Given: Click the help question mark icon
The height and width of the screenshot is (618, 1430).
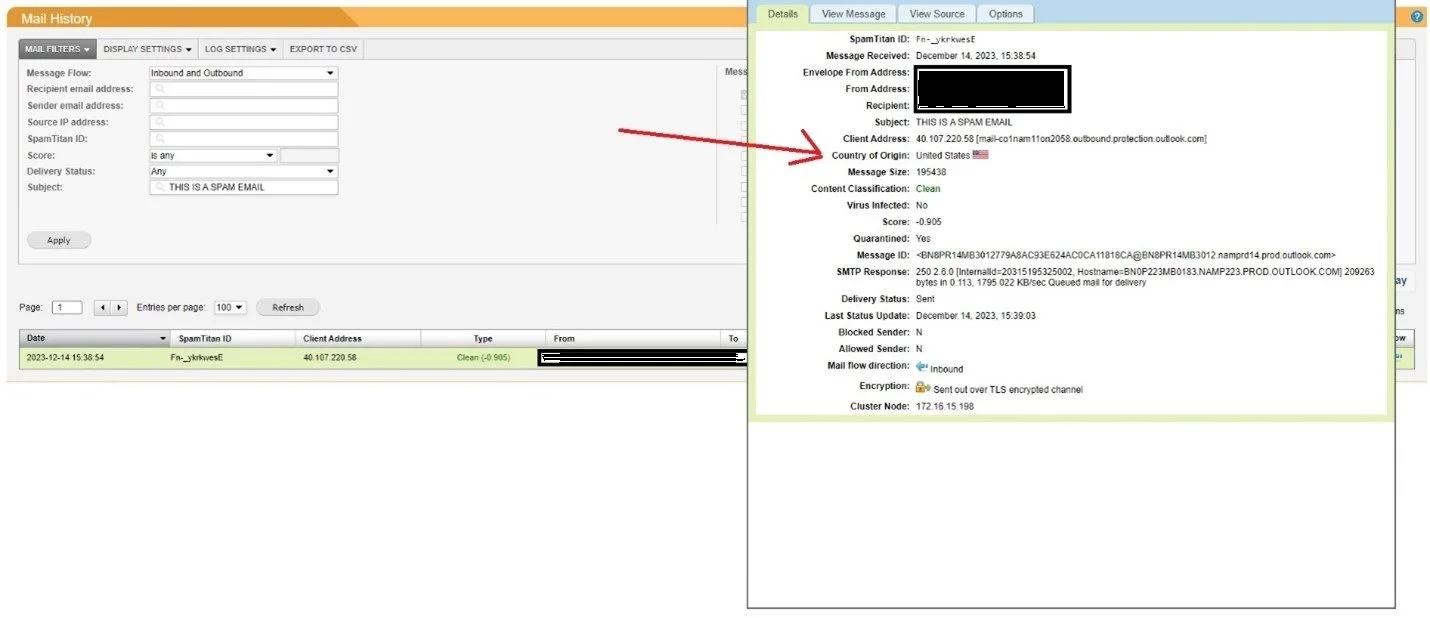Looking at the screenshot, I should tap(1416, 17).
